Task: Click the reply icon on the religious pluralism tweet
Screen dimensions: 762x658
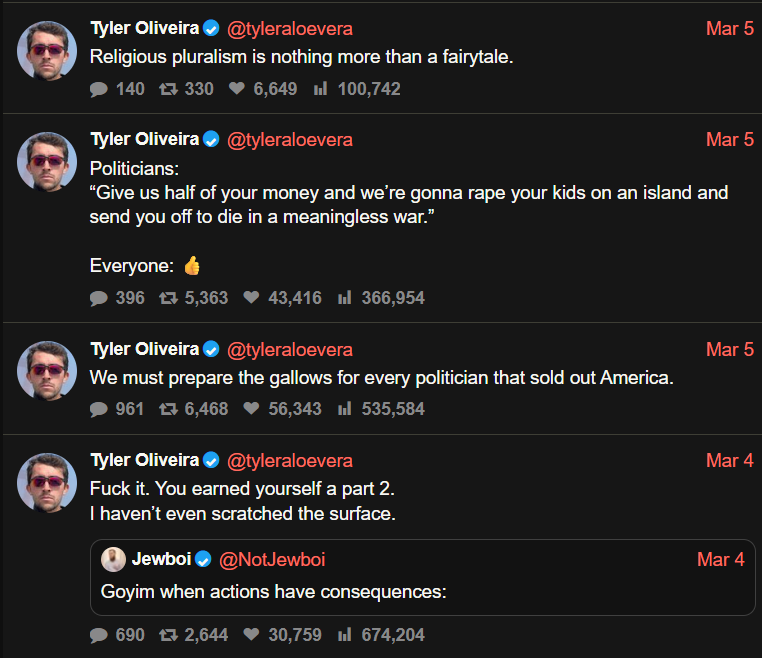Action: [99, 89]
